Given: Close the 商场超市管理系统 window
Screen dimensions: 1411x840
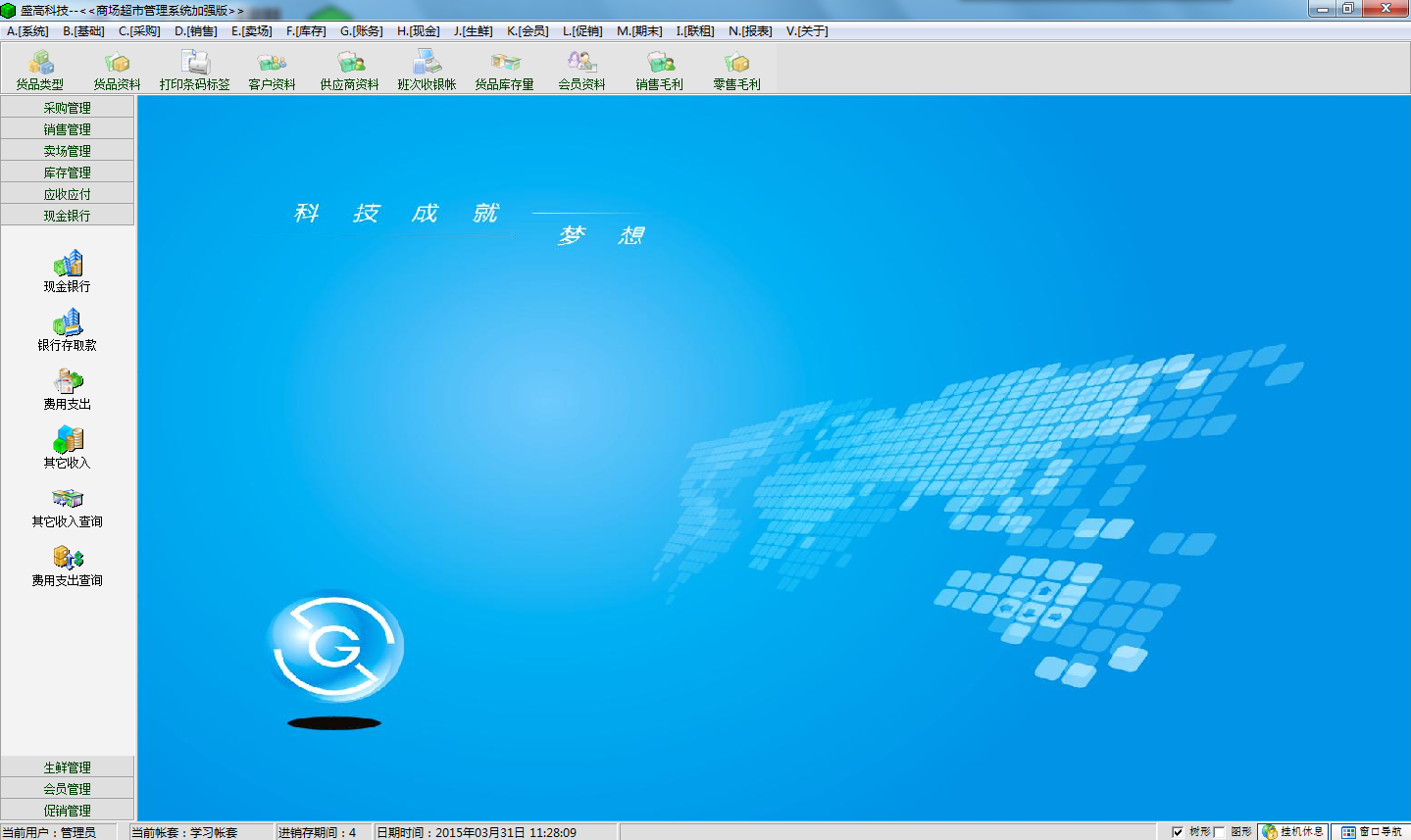Looking at the screenshot, I should click(1386, 8).
